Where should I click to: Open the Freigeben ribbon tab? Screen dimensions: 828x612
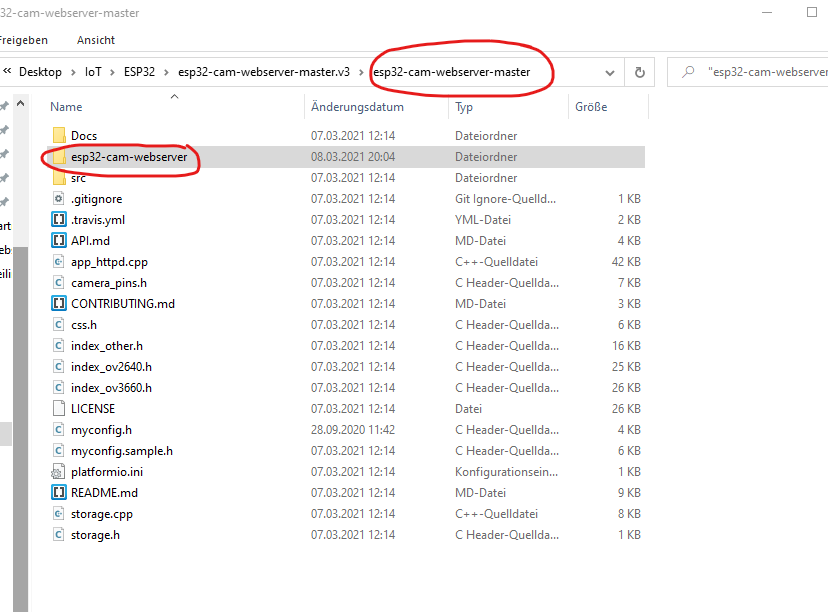pyautogui.click(x=24, y=40)
